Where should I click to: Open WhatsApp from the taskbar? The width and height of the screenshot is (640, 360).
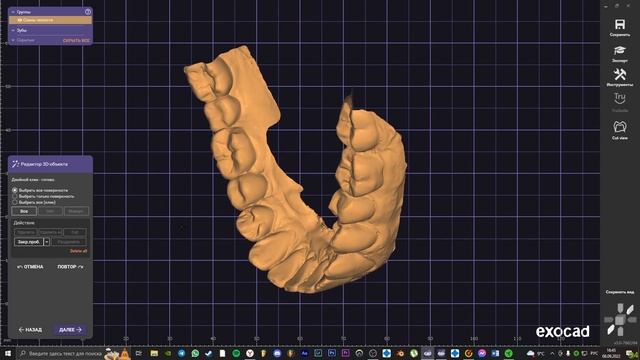pos(195,353)
